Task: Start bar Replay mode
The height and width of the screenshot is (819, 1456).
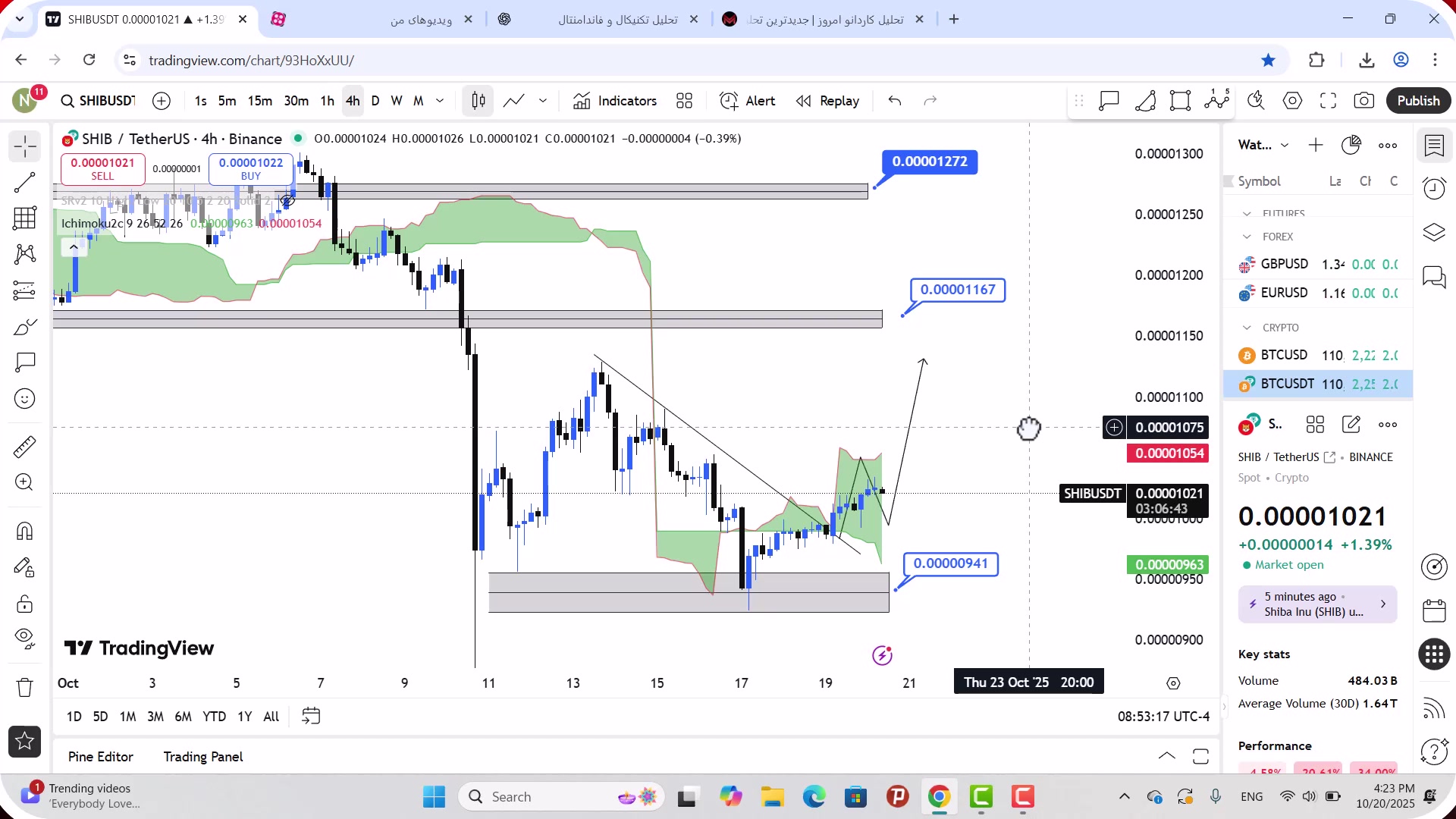Action: pos(827,101)
